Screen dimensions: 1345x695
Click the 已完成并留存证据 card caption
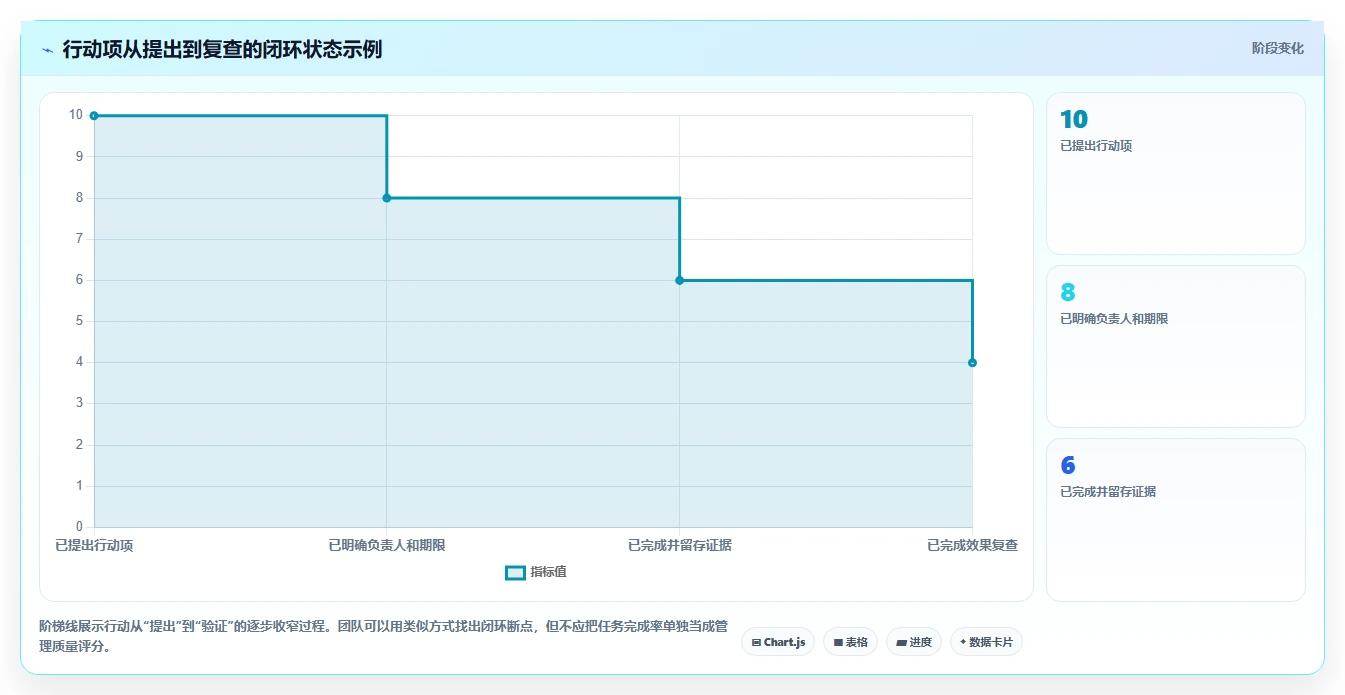[x=1108, y=492]
